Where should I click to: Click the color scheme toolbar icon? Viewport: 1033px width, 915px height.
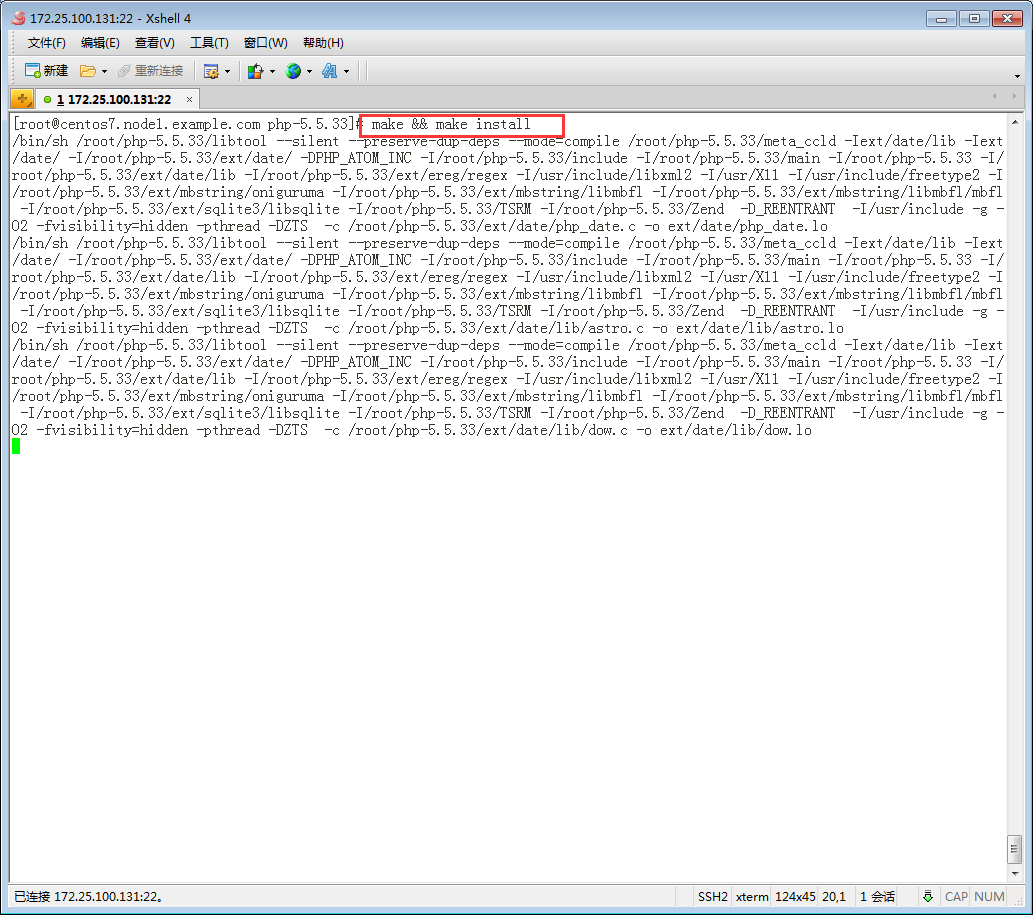click(255, 71)
